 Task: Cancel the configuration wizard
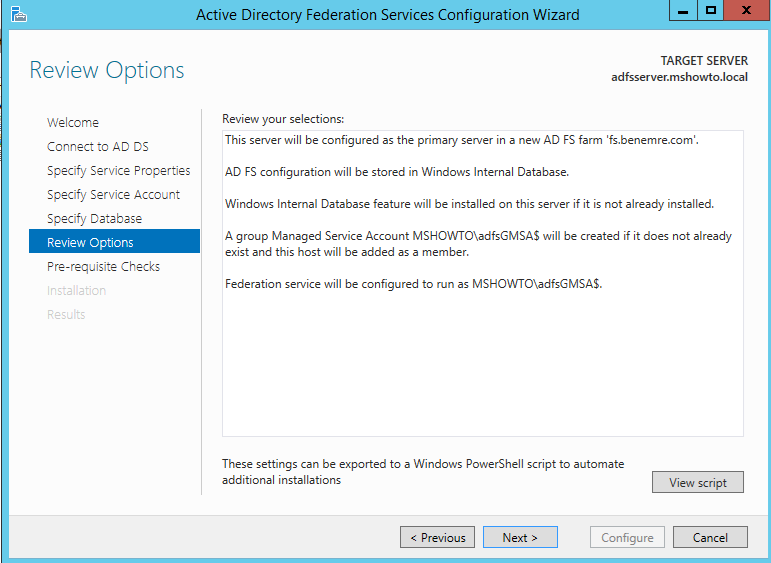[x=710, y=537]
